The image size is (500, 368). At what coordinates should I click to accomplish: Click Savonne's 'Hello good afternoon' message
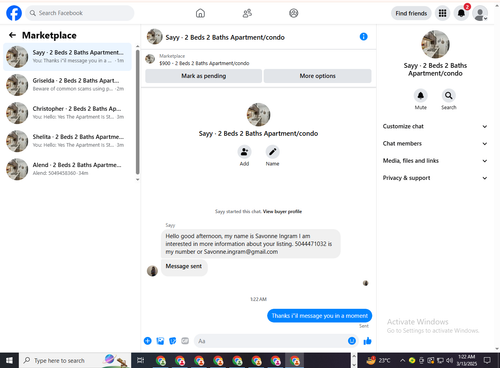(250, 244)
